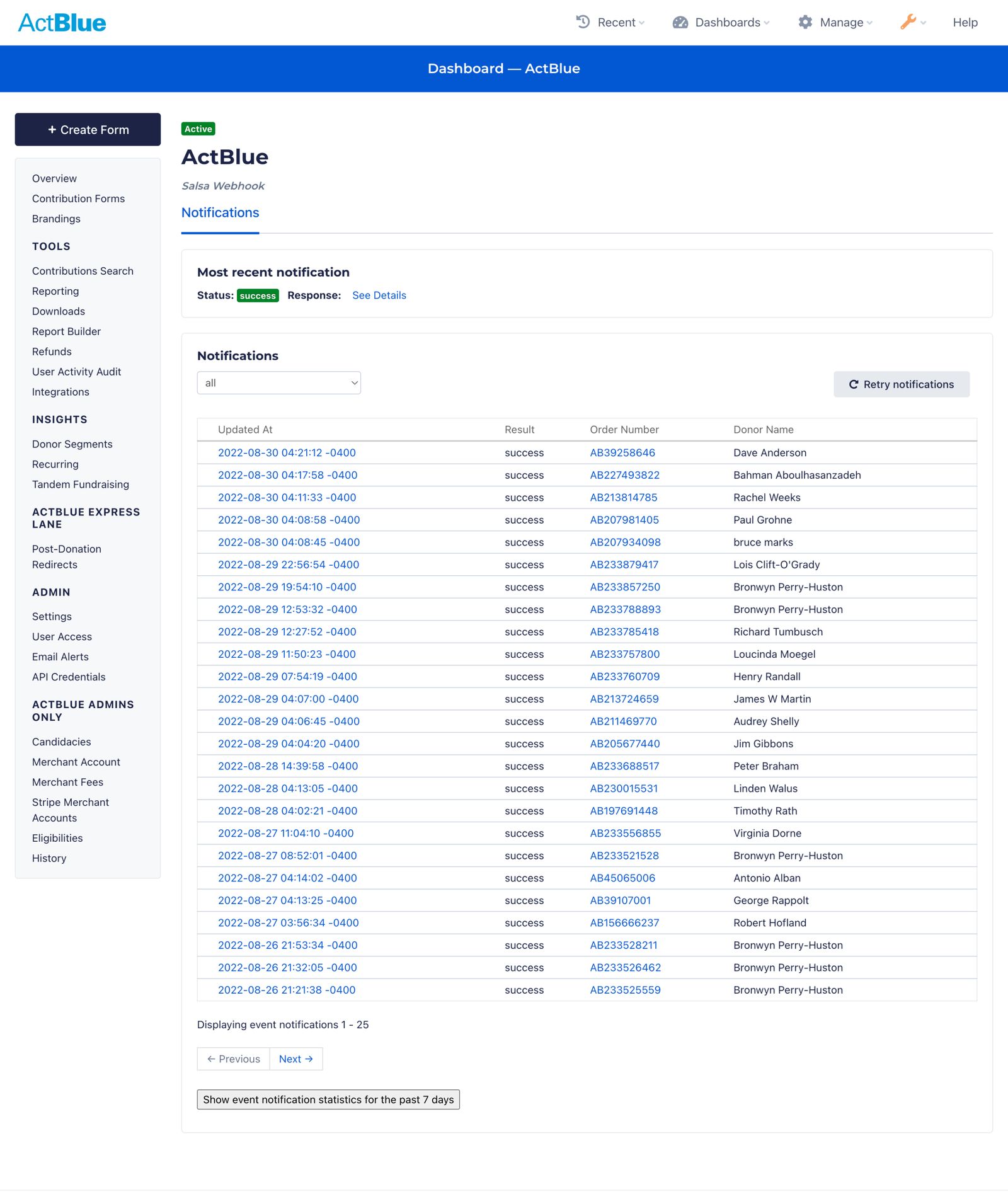The height and width of the screenshot is (1194, 1008).
Task: Go to Next page of notifications
Action: click(295, 1059)
